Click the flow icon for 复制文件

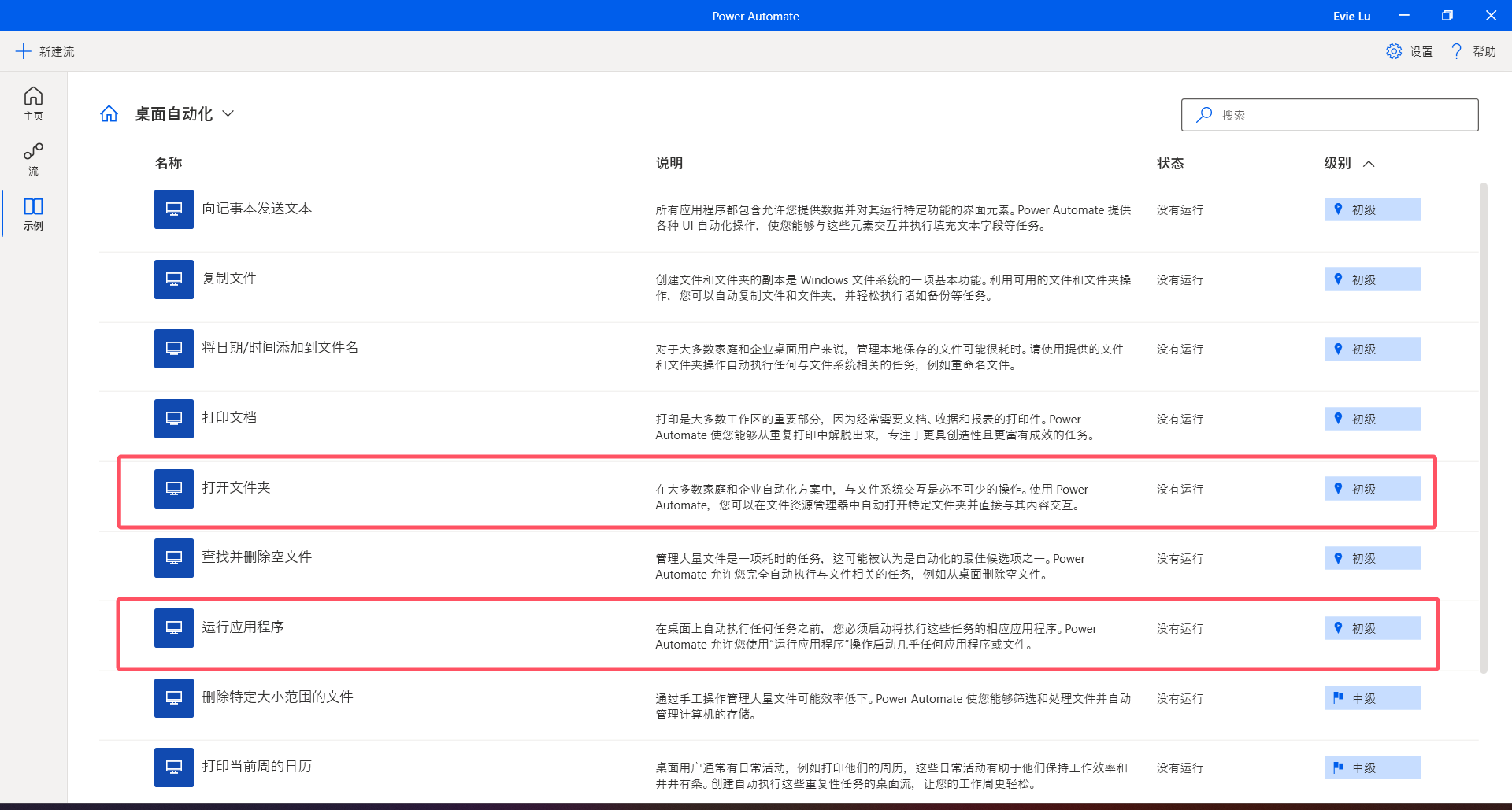[x=174, y=279]
